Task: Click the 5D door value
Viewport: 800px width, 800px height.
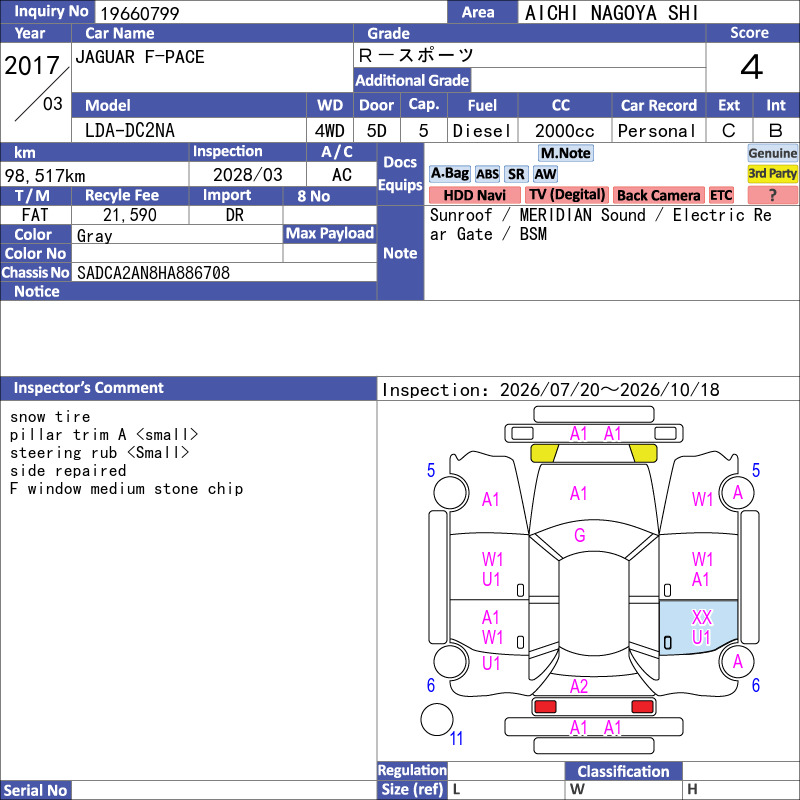Action: pos(377,131)
